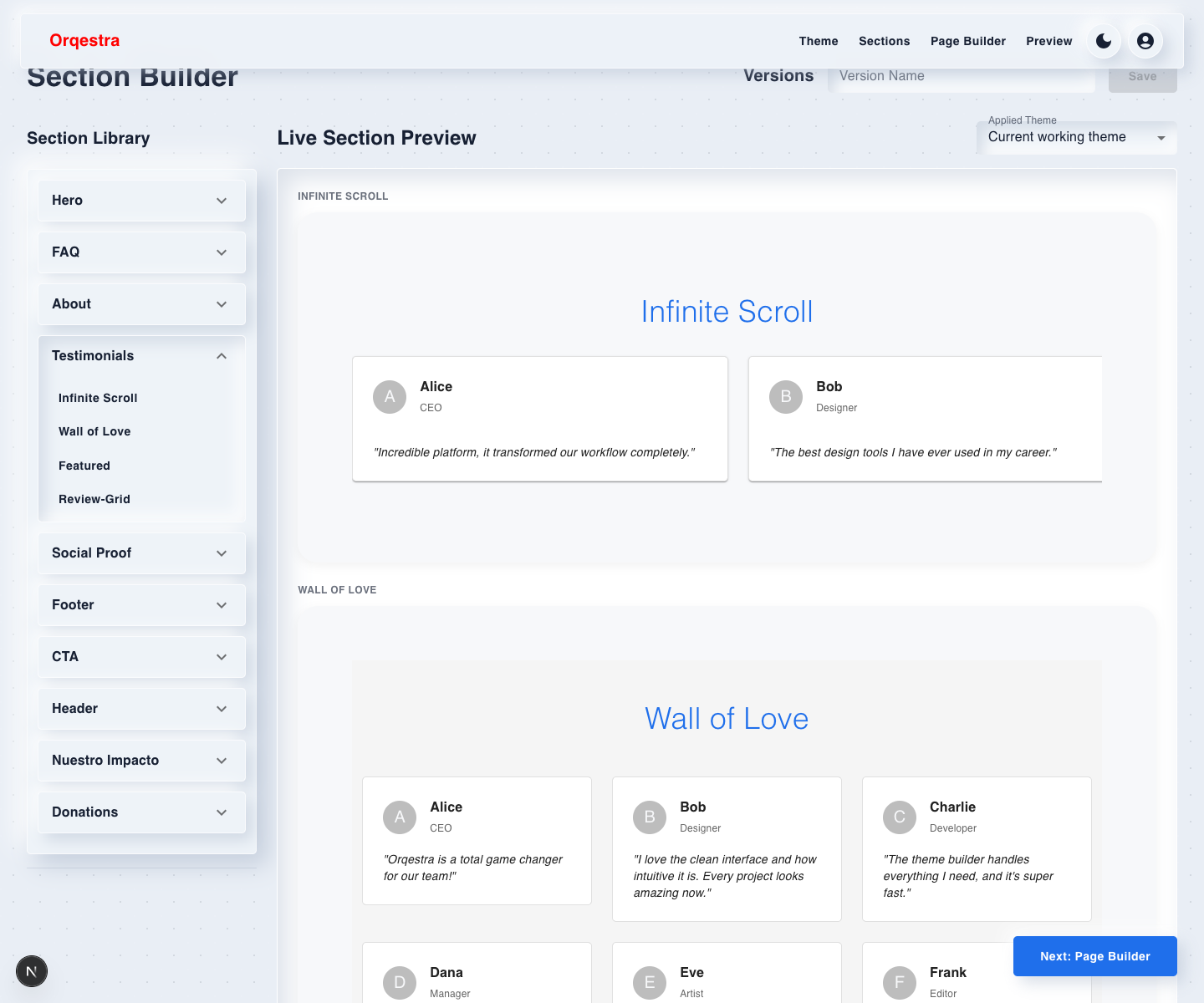Click Bob's avatar in Infinite Scroll card

tap(786, 397)
